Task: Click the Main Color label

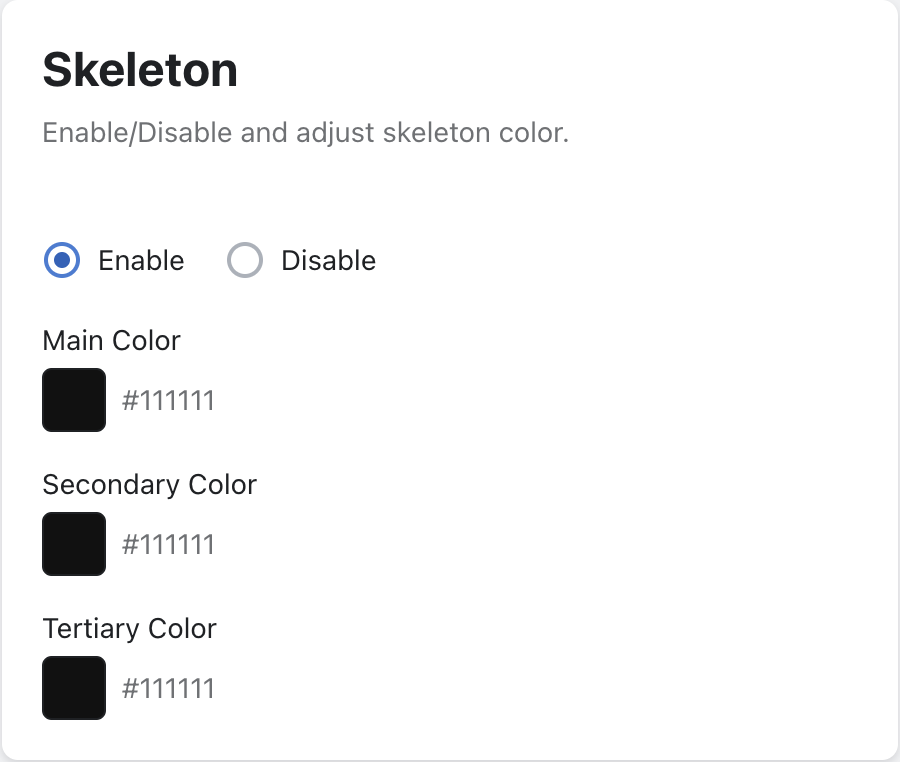Action: 111,341
